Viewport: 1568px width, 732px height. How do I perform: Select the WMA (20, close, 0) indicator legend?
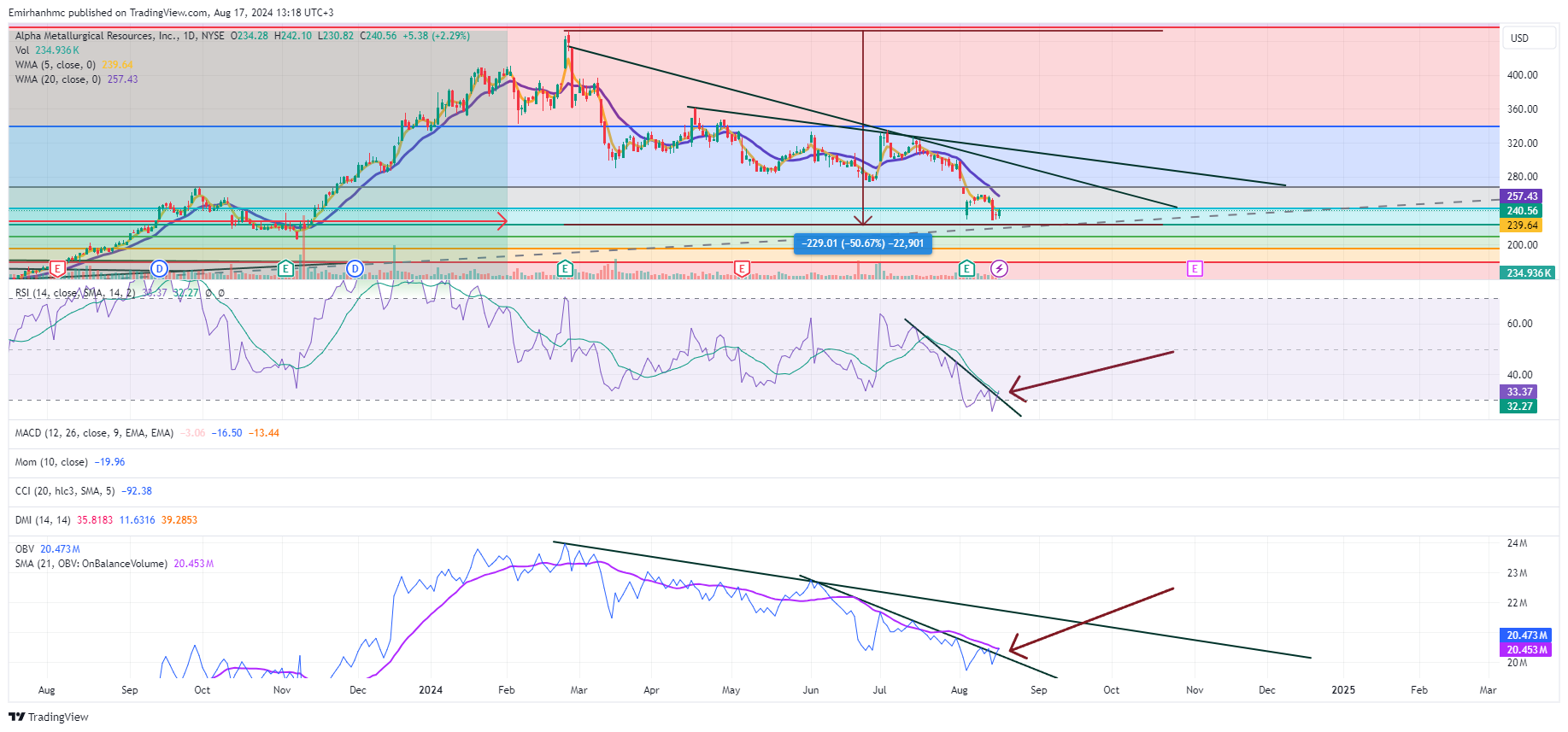point(76,79)
